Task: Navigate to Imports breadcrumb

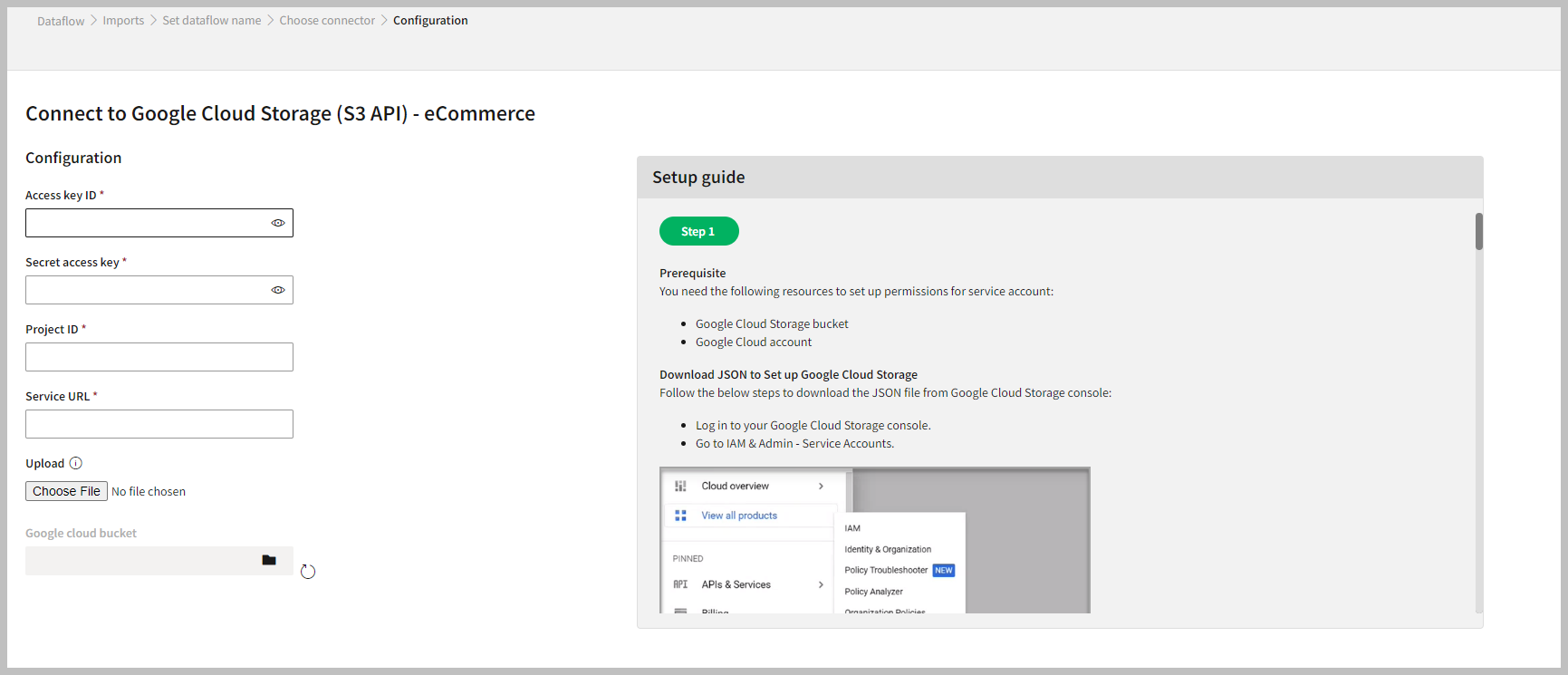Action: pyautogui.click(x=123, y=21)
